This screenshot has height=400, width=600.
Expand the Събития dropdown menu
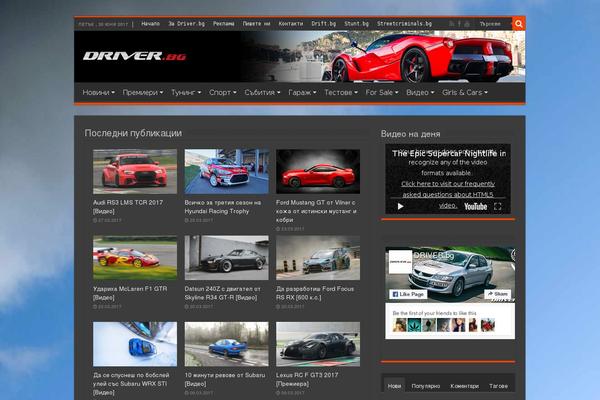262,92
